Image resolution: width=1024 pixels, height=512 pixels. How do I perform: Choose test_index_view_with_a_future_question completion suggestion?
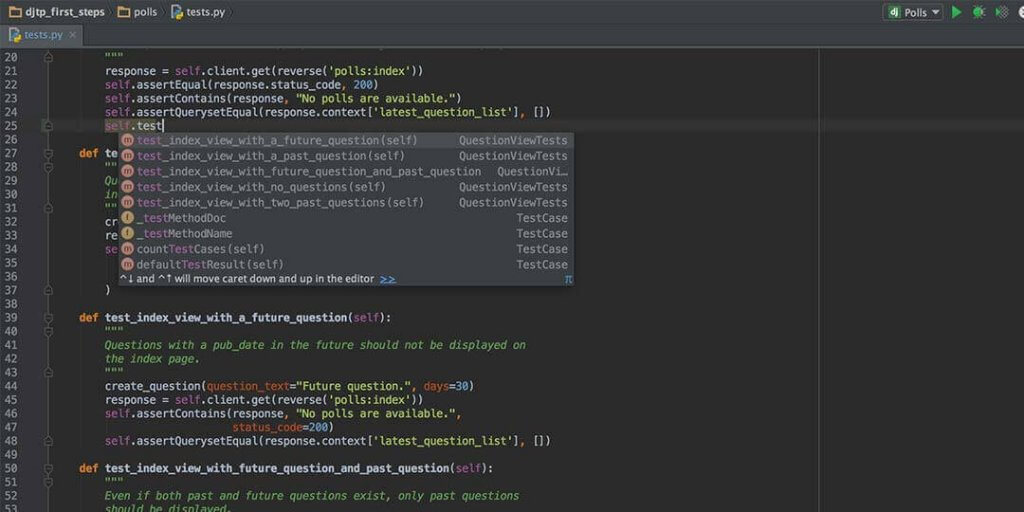[x=346, y=140]
